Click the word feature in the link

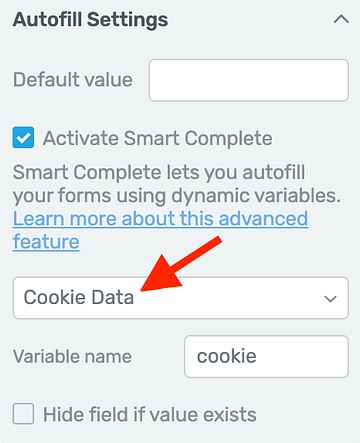click(46, 241)
